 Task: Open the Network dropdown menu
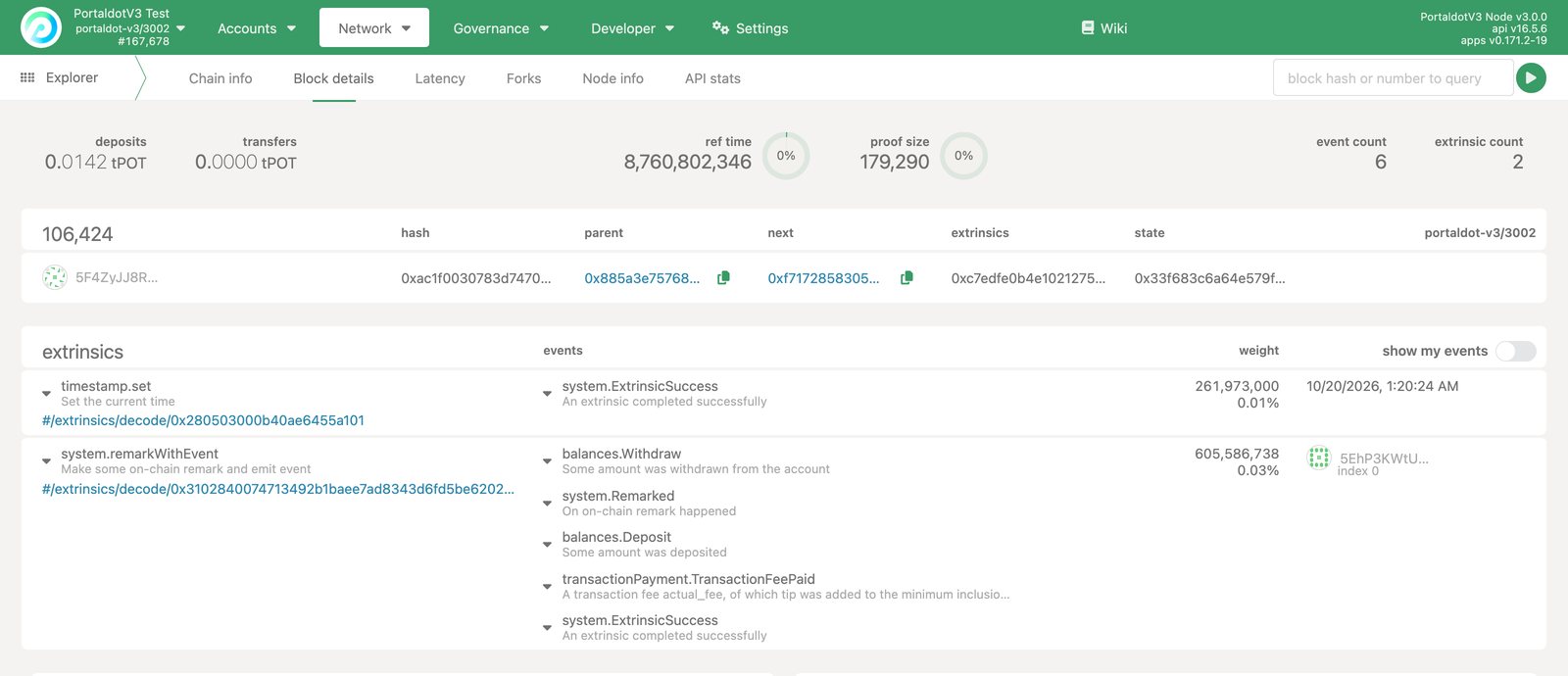[374, 28]
